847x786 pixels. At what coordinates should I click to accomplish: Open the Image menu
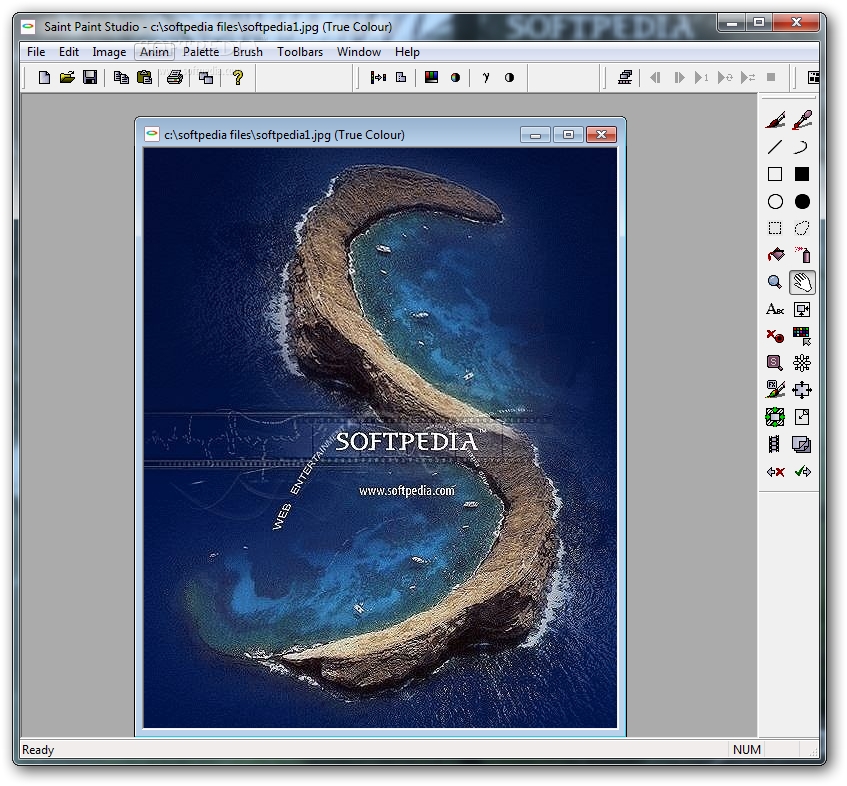pos(109,52)
